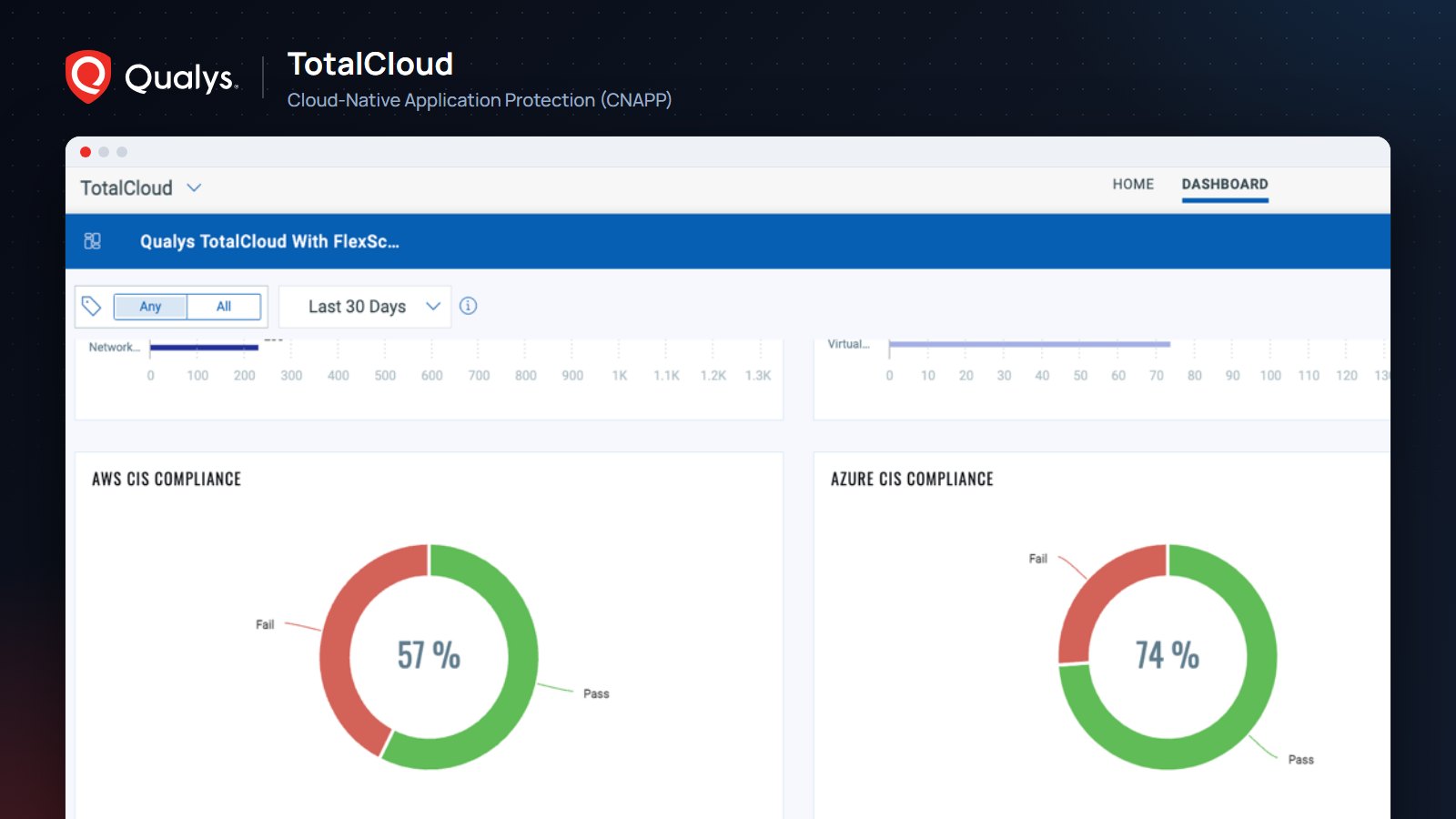This screenshot has height=819, width=1456.
Task: Open the dashboard layout icon in blue bar
Action: click(92, 241)
